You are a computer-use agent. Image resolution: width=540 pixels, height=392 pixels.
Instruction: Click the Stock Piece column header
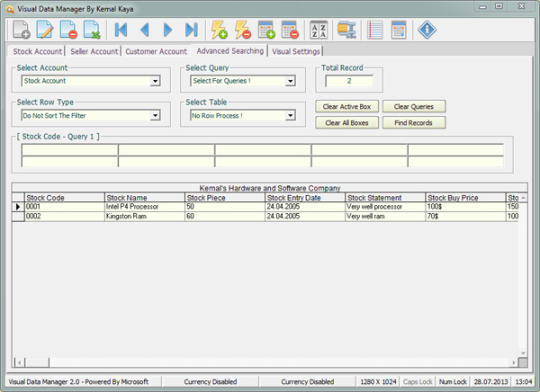[x=225, y=198]
